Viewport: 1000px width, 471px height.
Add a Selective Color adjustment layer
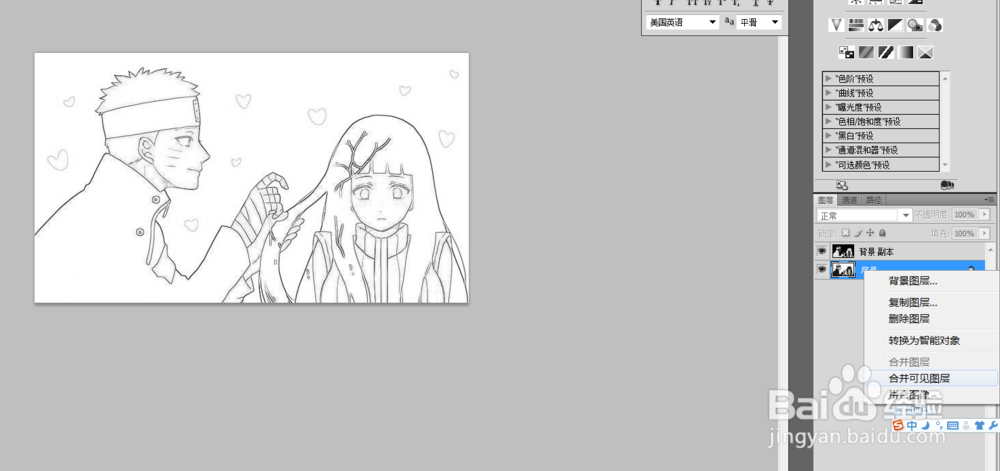point(925,52)
